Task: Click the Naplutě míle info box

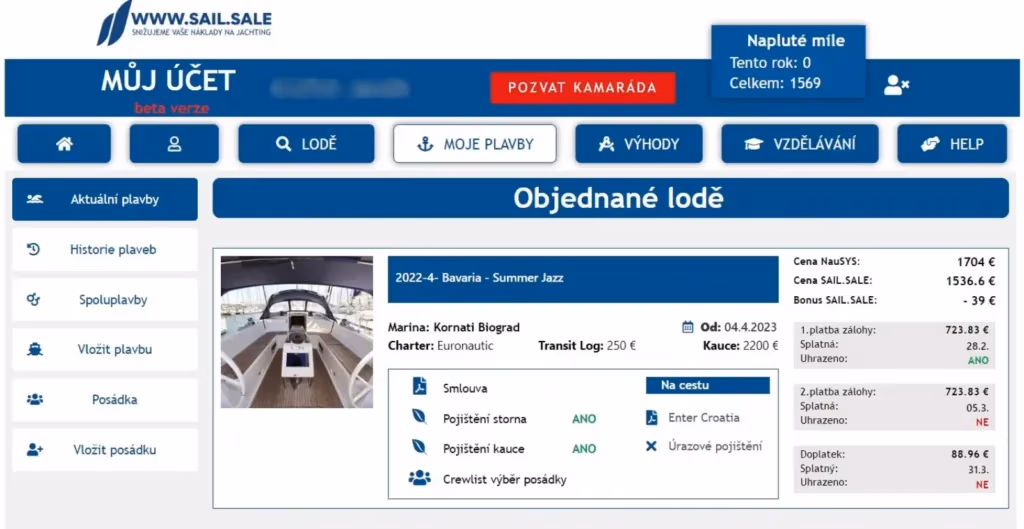Action: click(x=788, y=62)
